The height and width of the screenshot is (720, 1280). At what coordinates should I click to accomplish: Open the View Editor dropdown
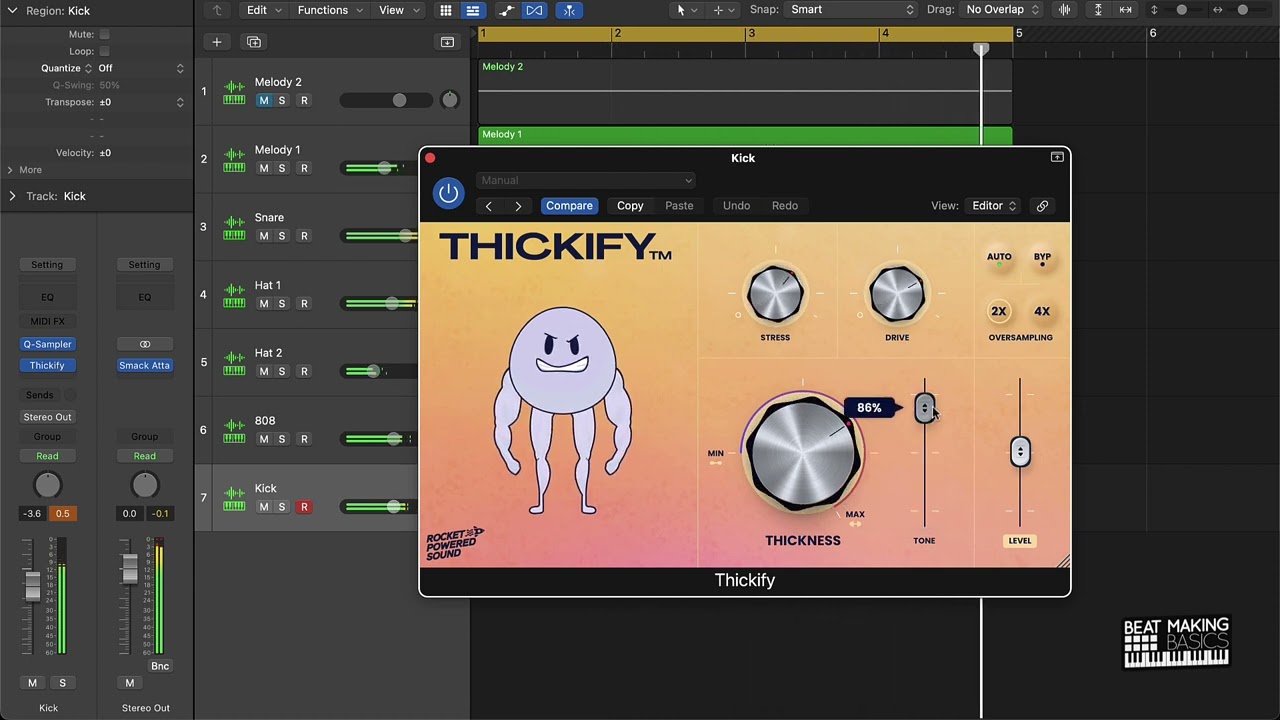[x=994, y=206]
